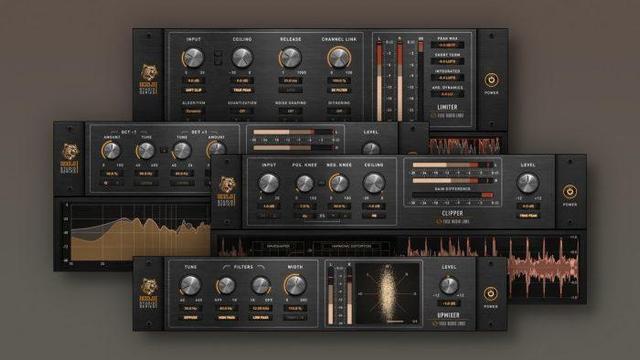The image size is (640, 360).
Task: Switch to the Harmonic Distortion view in Clipper
Action: (351, 247)
